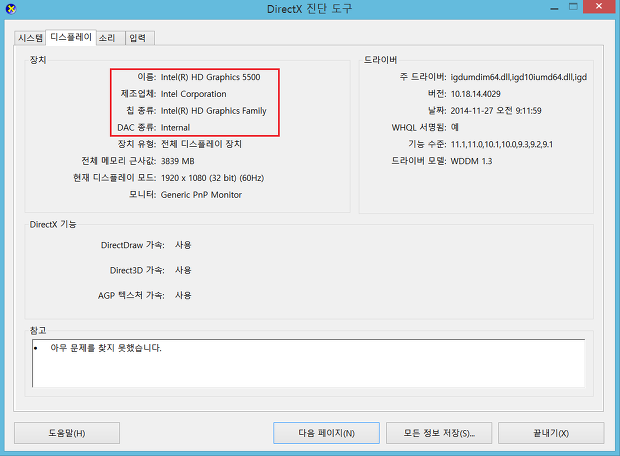Click the WHQL 서명됨 value 예
Viewport: 620px width, 456px height.
click(455, 127)
